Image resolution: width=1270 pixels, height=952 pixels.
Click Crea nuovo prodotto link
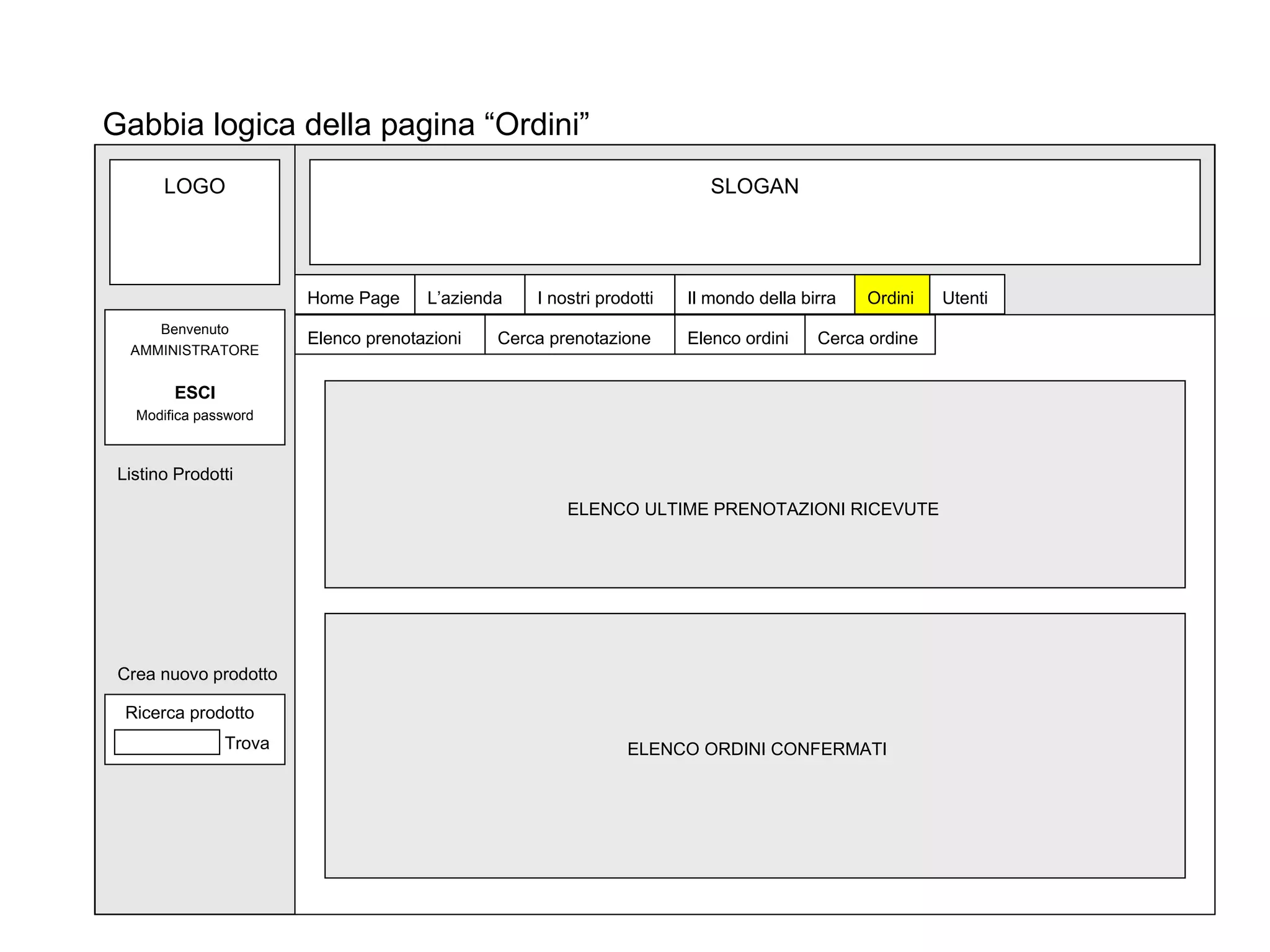point(197,674)
